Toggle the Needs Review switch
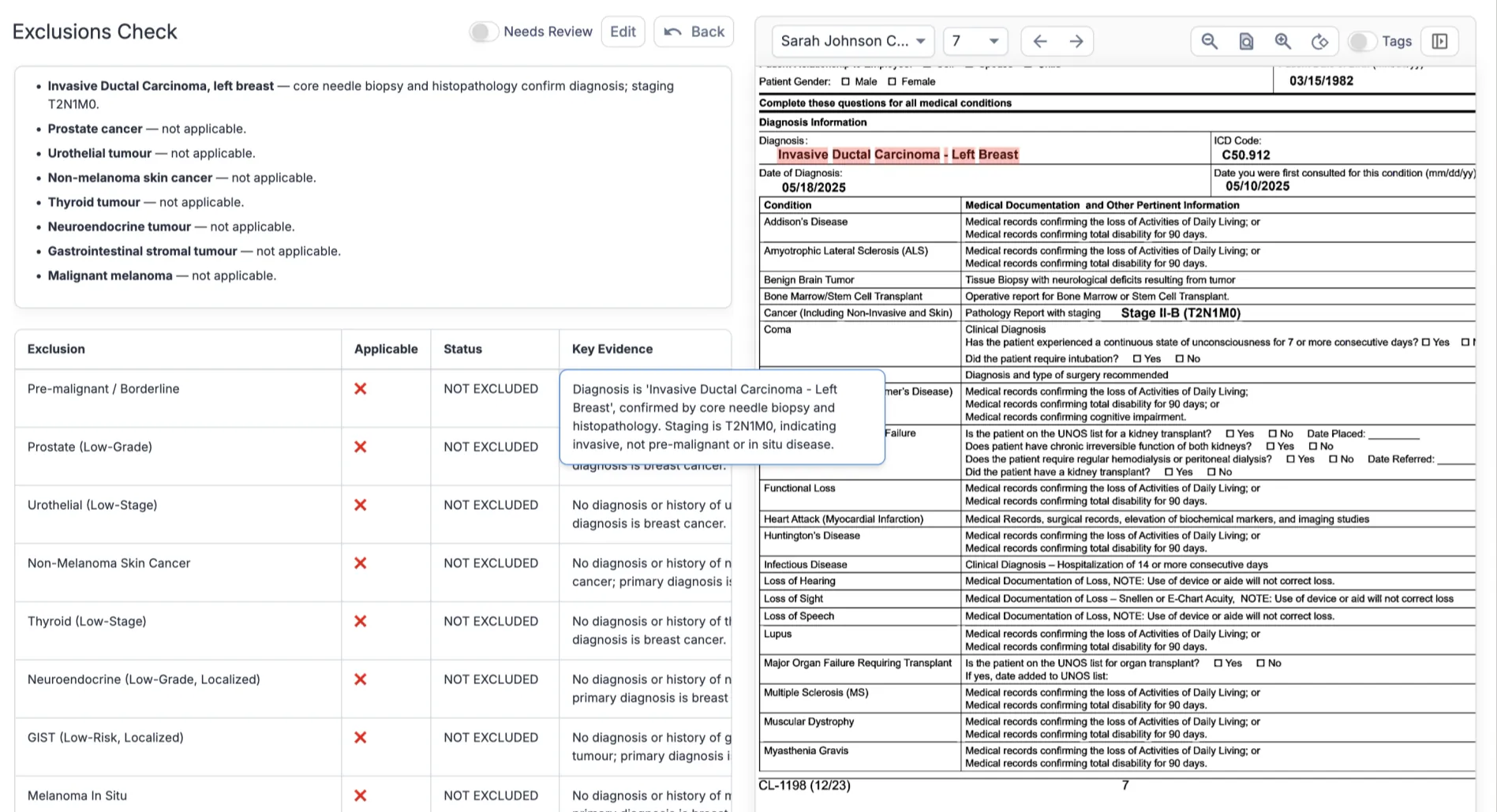Viewport: 1497px width, 812px height. click(x=483, y=32)
